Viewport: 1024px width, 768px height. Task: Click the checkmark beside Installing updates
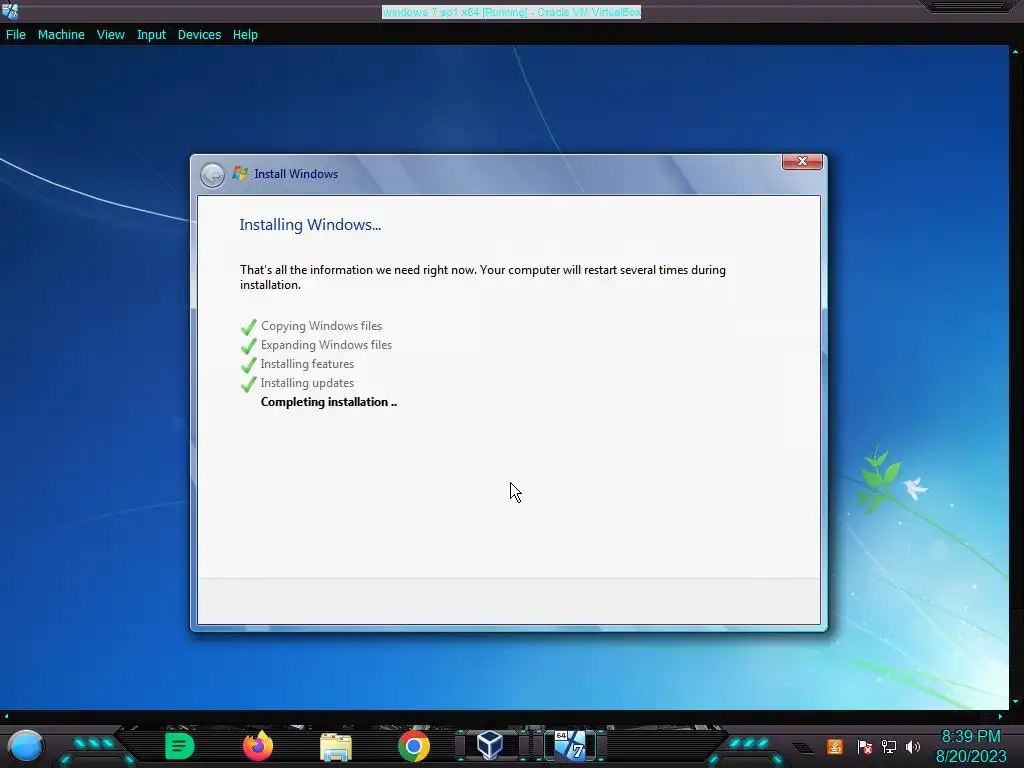(x=248, y=383)
